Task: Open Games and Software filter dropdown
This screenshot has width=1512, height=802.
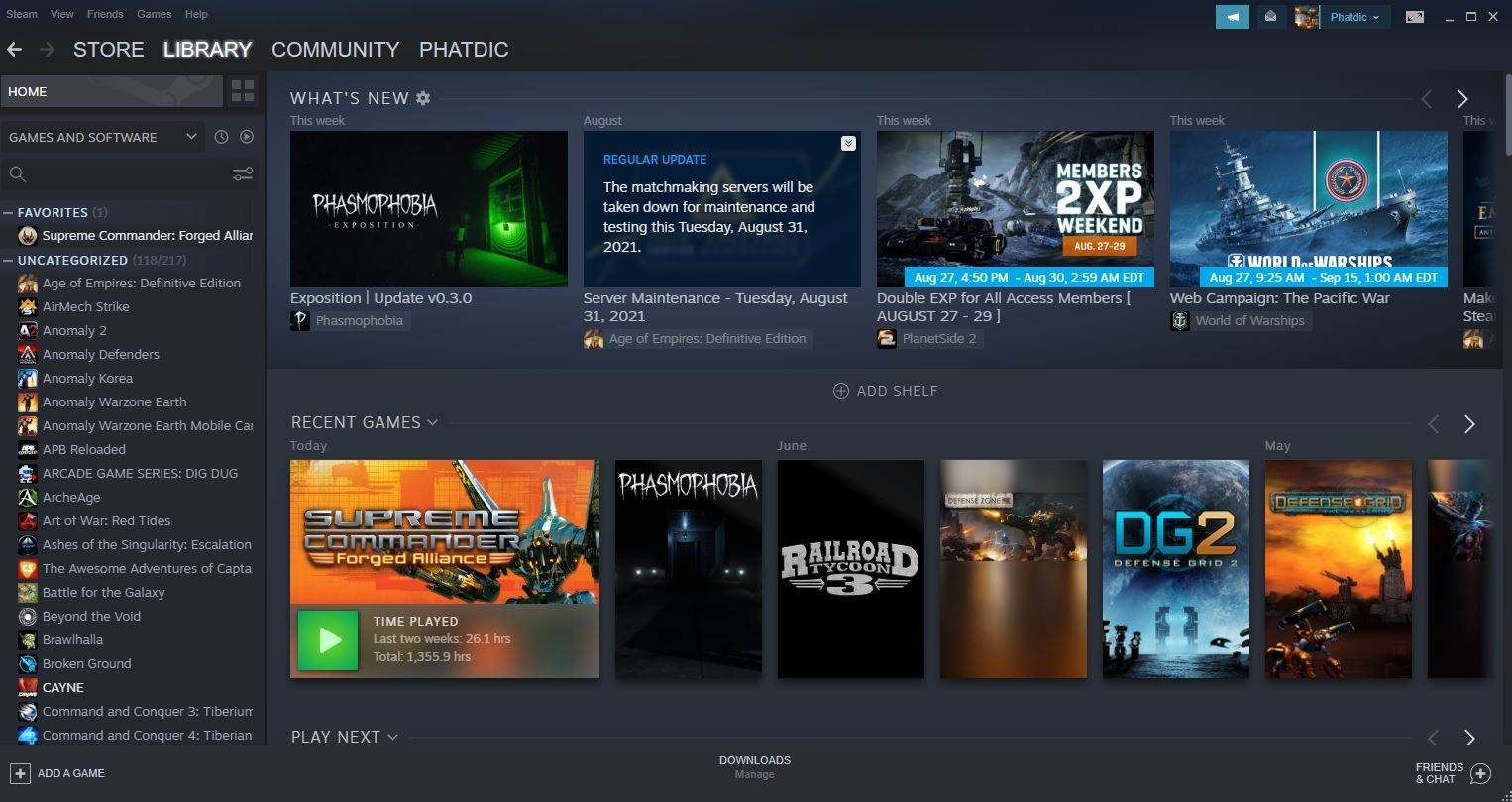Action: pyautogui.click(x=103, y=137)
